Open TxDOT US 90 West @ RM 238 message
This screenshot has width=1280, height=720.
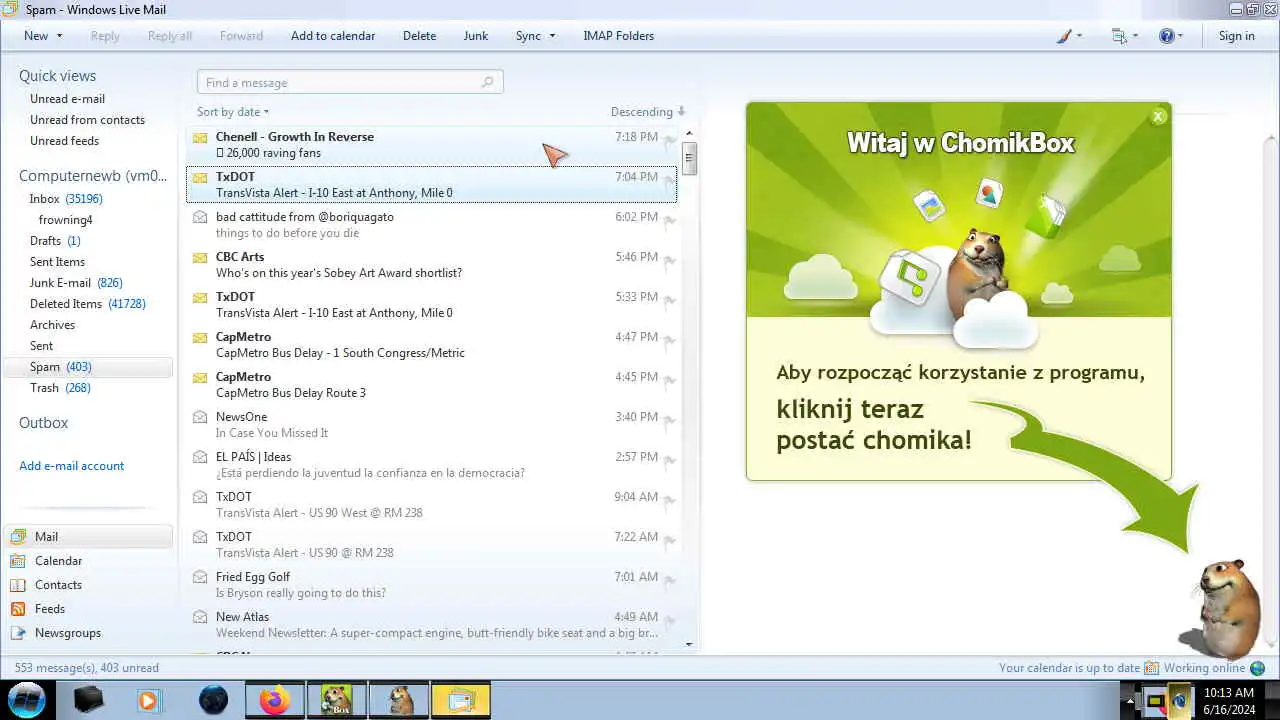[x=432, y=505]
